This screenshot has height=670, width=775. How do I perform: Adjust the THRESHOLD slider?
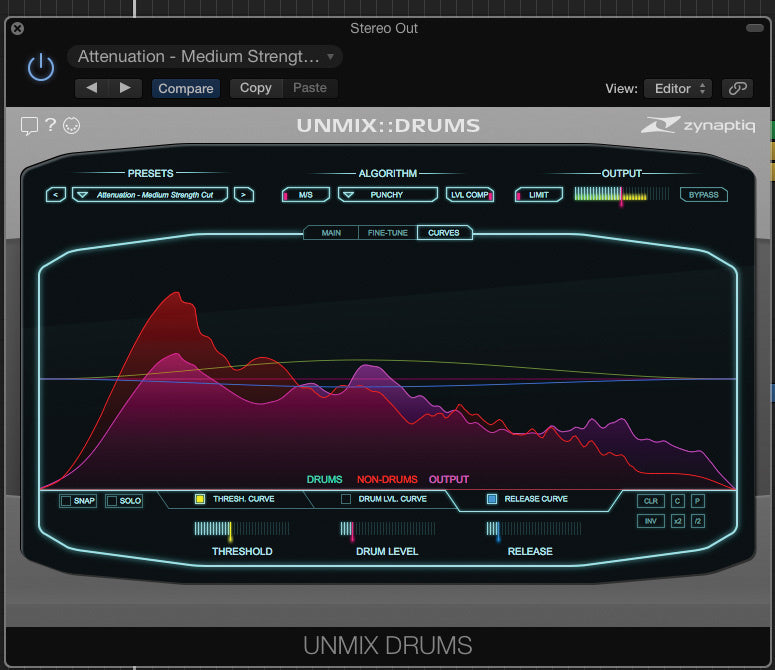(x=242, y=529)
